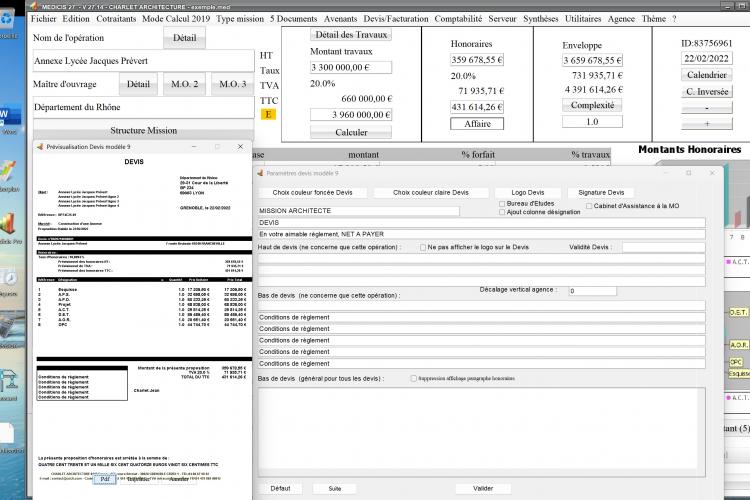
Task: Click the Affaire button
Action: tap(477, 123)
